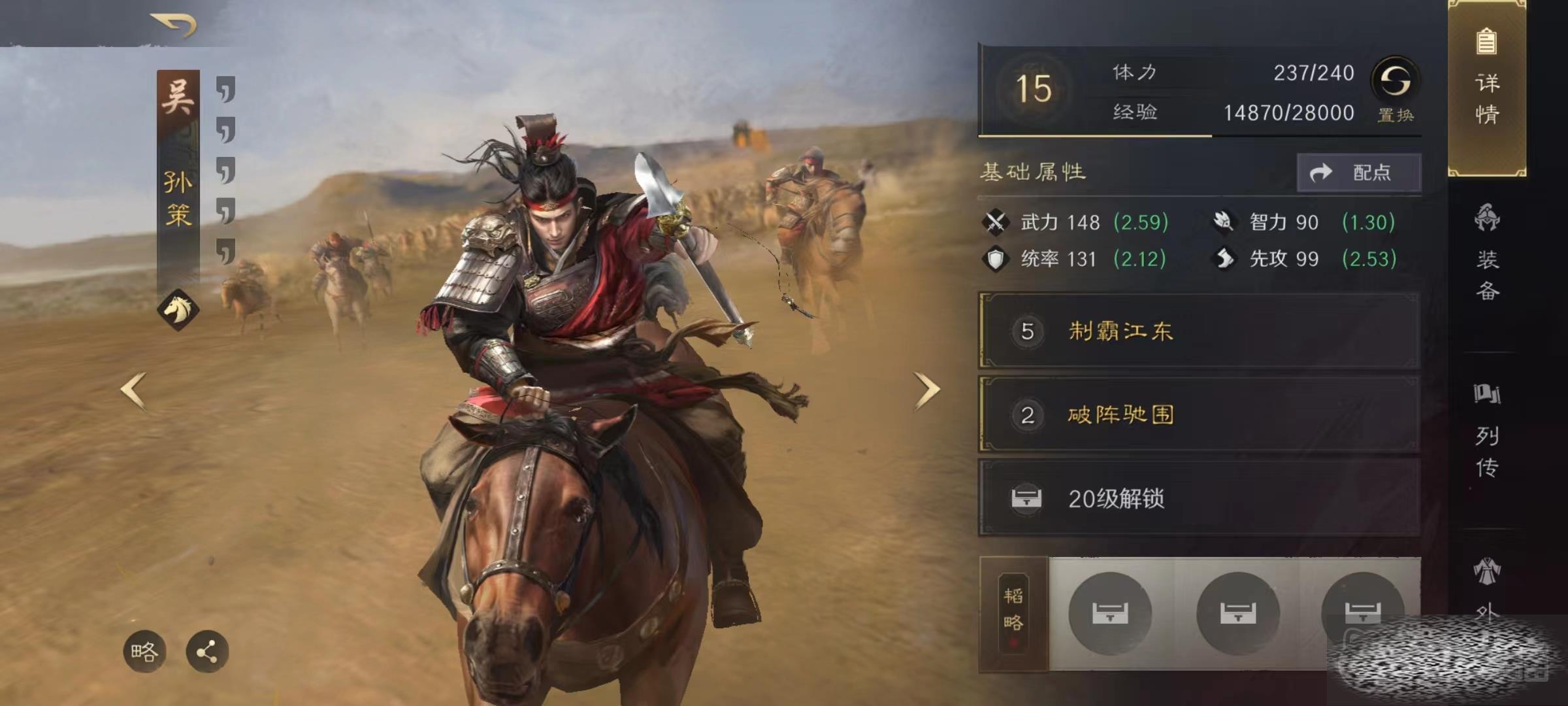Tap the locked 20级解锁 skill slot
1568x706 pixels.
1200,498
